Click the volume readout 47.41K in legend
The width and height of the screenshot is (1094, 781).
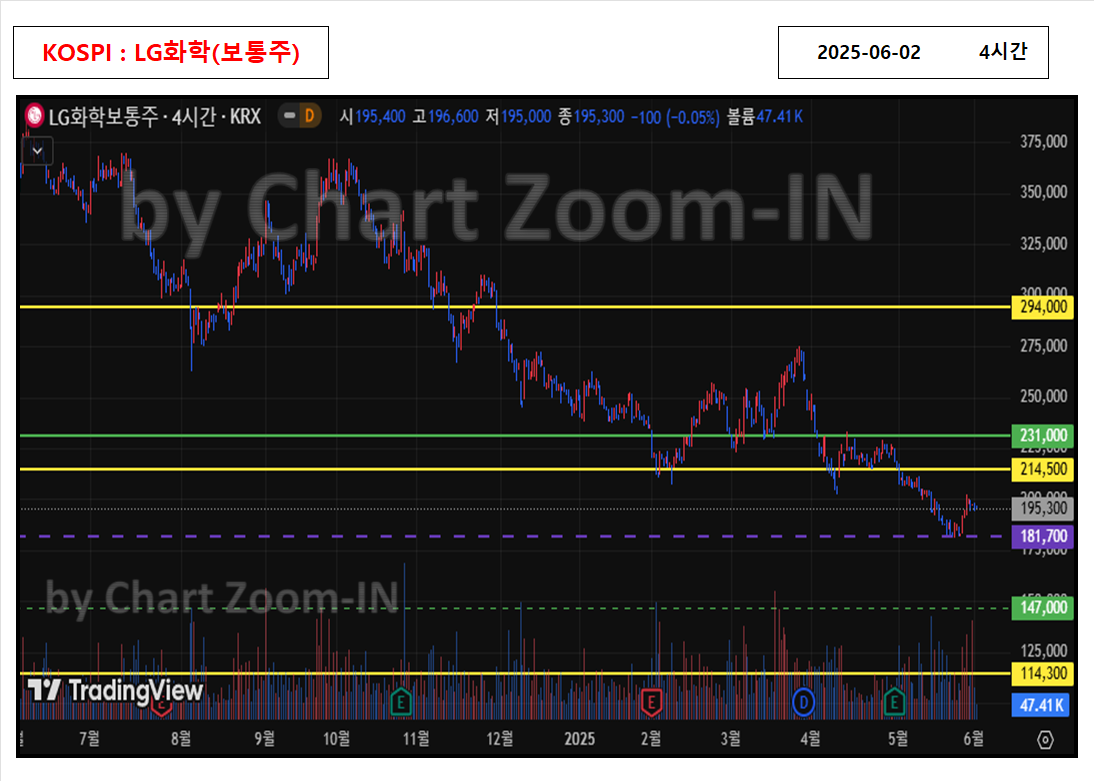[779, 117]
